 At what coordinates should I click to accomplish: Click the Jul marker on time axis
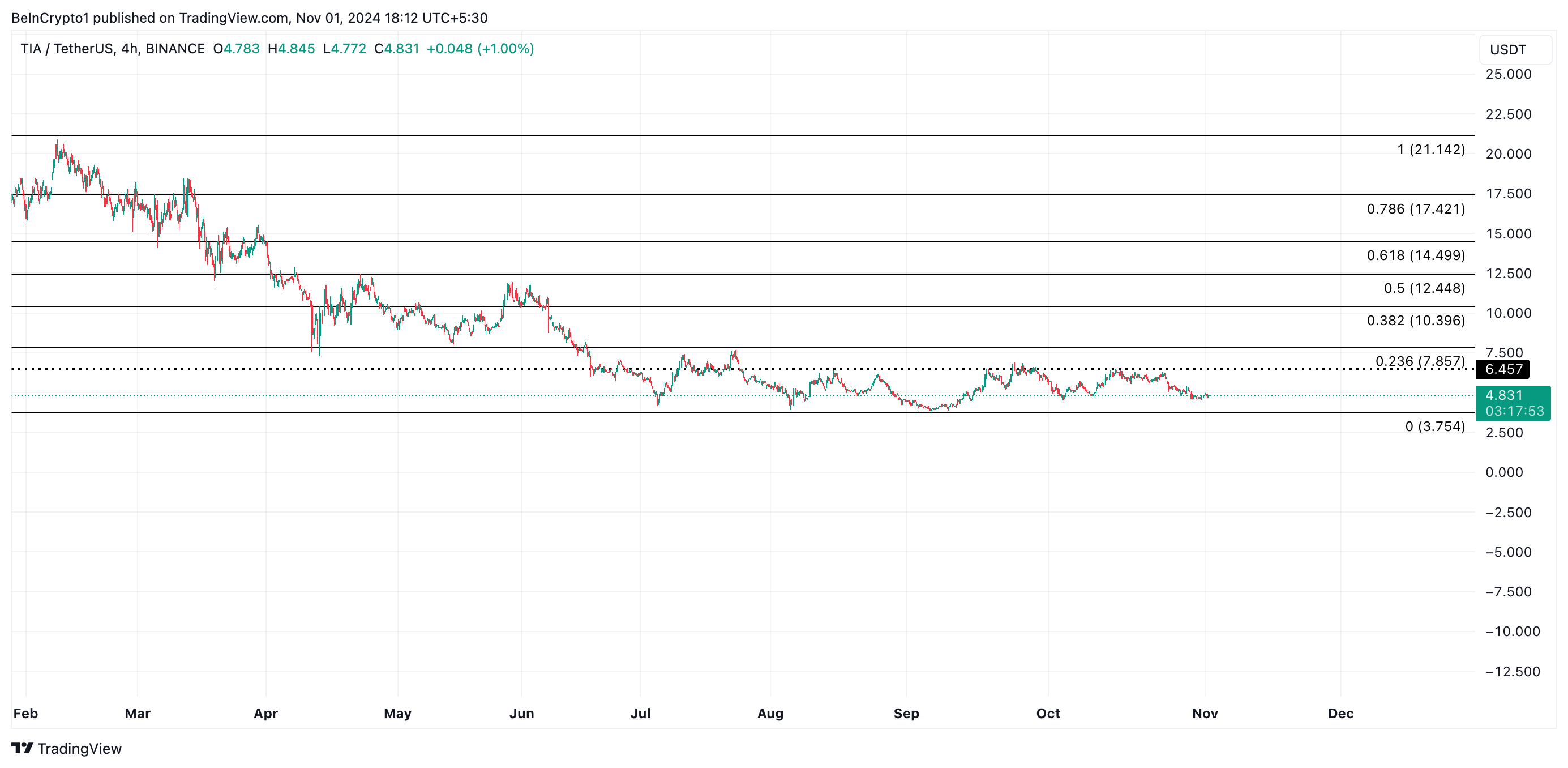pyautogui.click(x=640, y=713)
